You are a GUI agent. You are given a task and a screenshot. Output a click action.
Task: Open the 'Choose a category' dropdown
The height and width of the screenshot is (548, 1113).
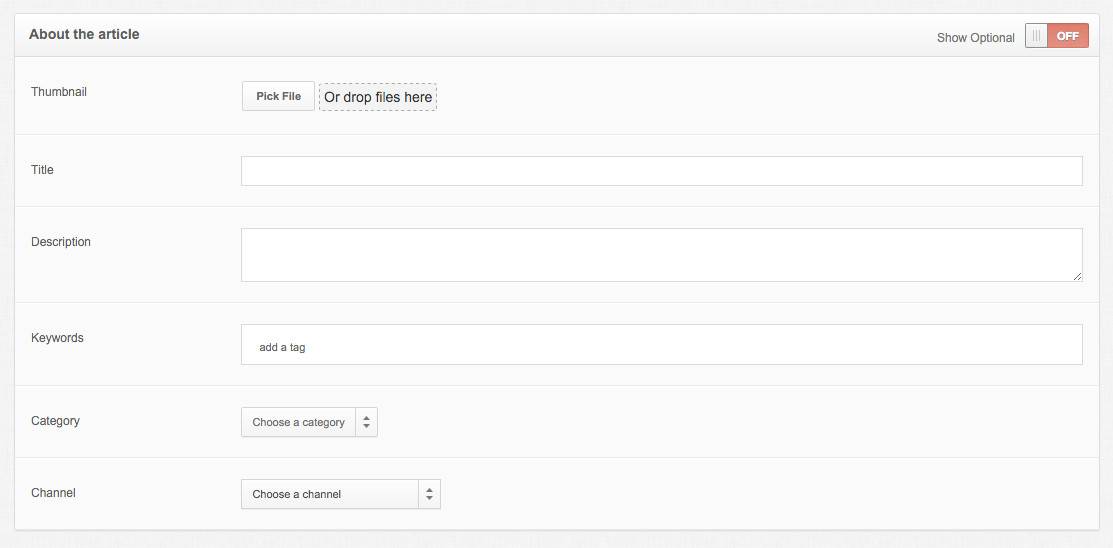309,422
